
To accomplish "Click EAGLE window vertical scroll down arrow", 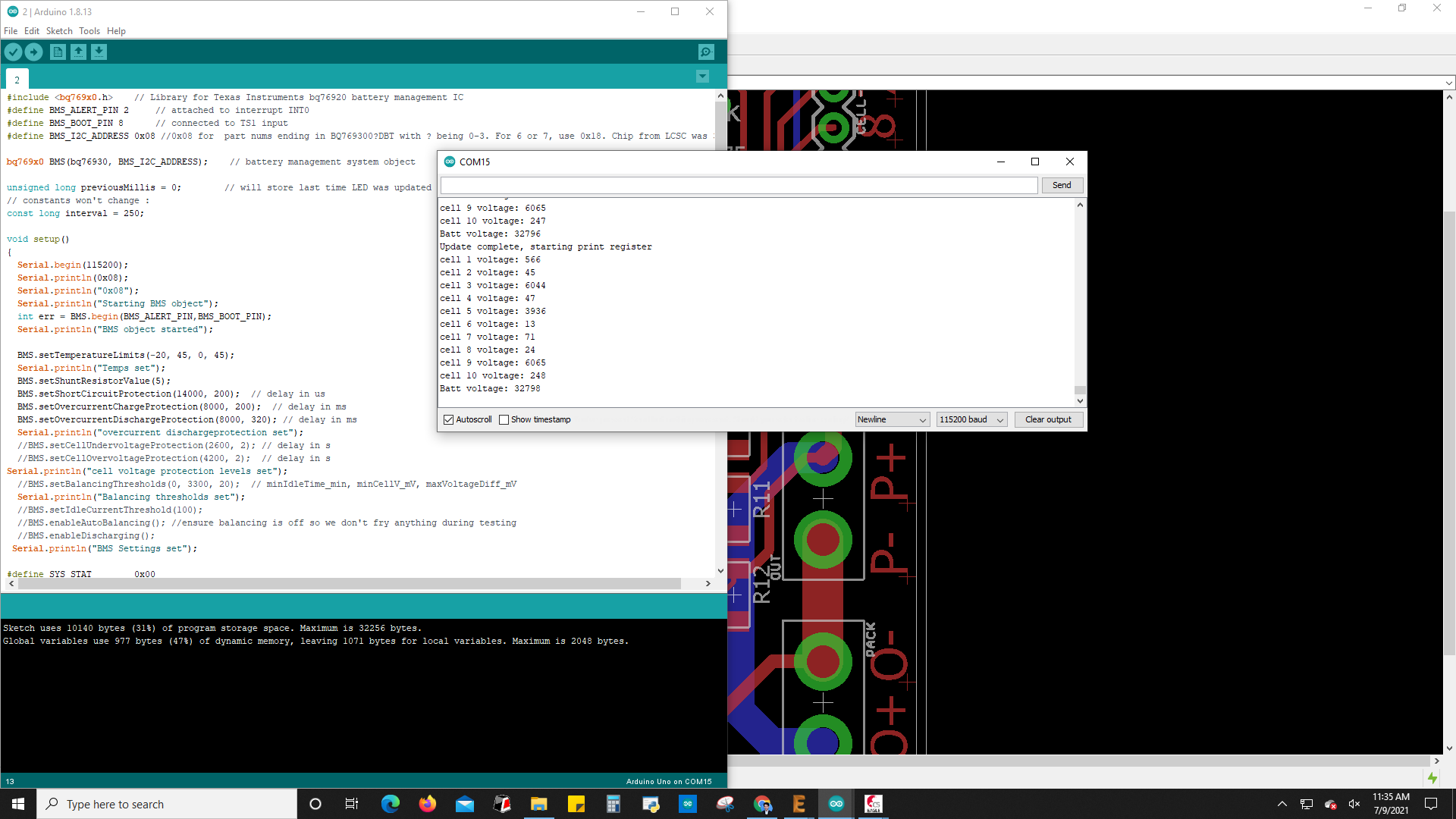I will pos(1449,748).
